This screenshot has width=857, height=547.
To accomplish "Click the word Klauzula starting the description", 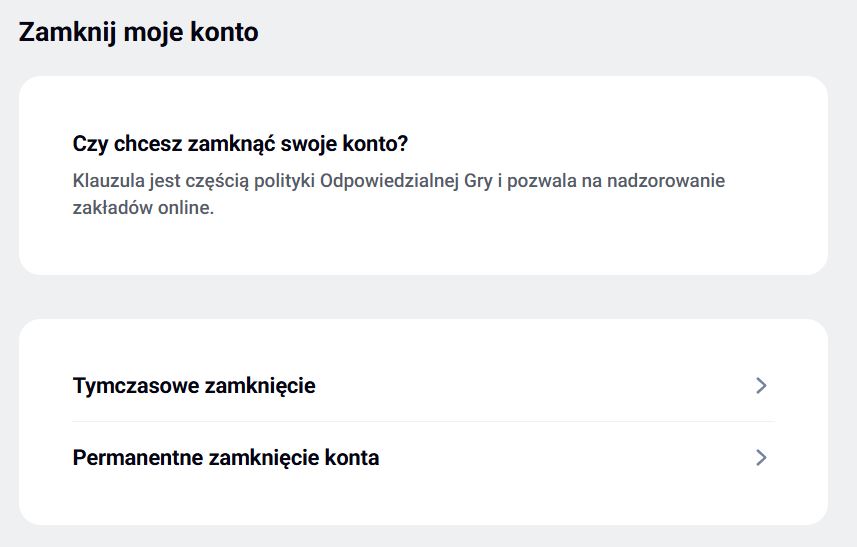I will (x=107, y=181).
